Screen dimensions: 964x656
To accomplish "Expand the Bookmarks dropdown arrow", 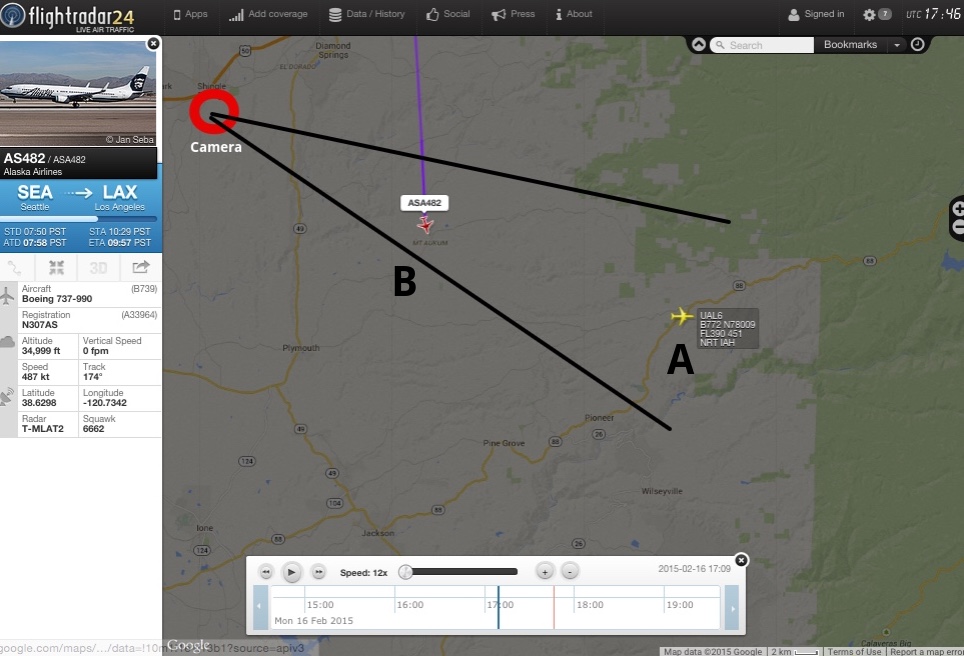I will (897, 45).
